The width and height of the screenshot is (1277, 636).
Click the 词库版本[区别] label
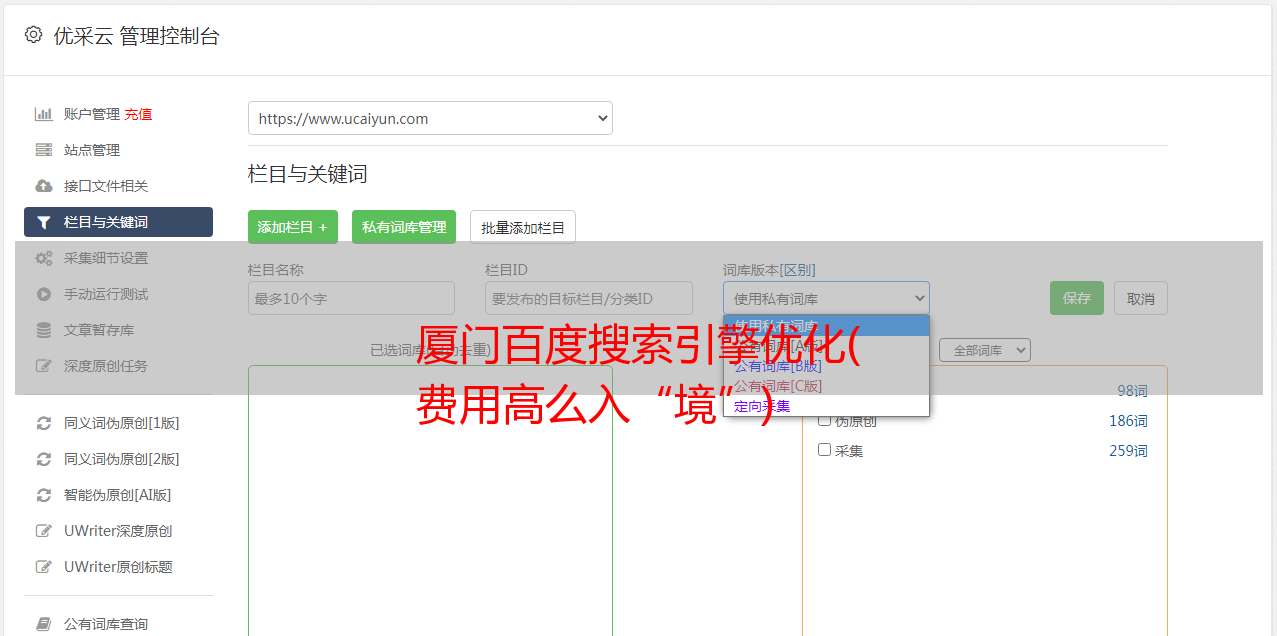click(x=769, y=270)
